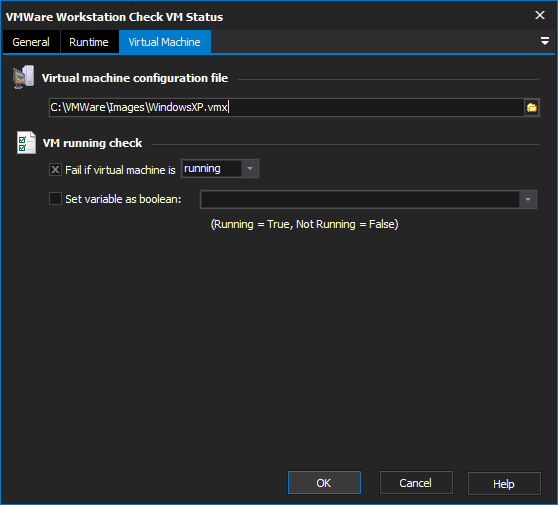Click the 'Virtual machine configuration file' heading
This screenshot has height=505, width=558.
(135, 78)
